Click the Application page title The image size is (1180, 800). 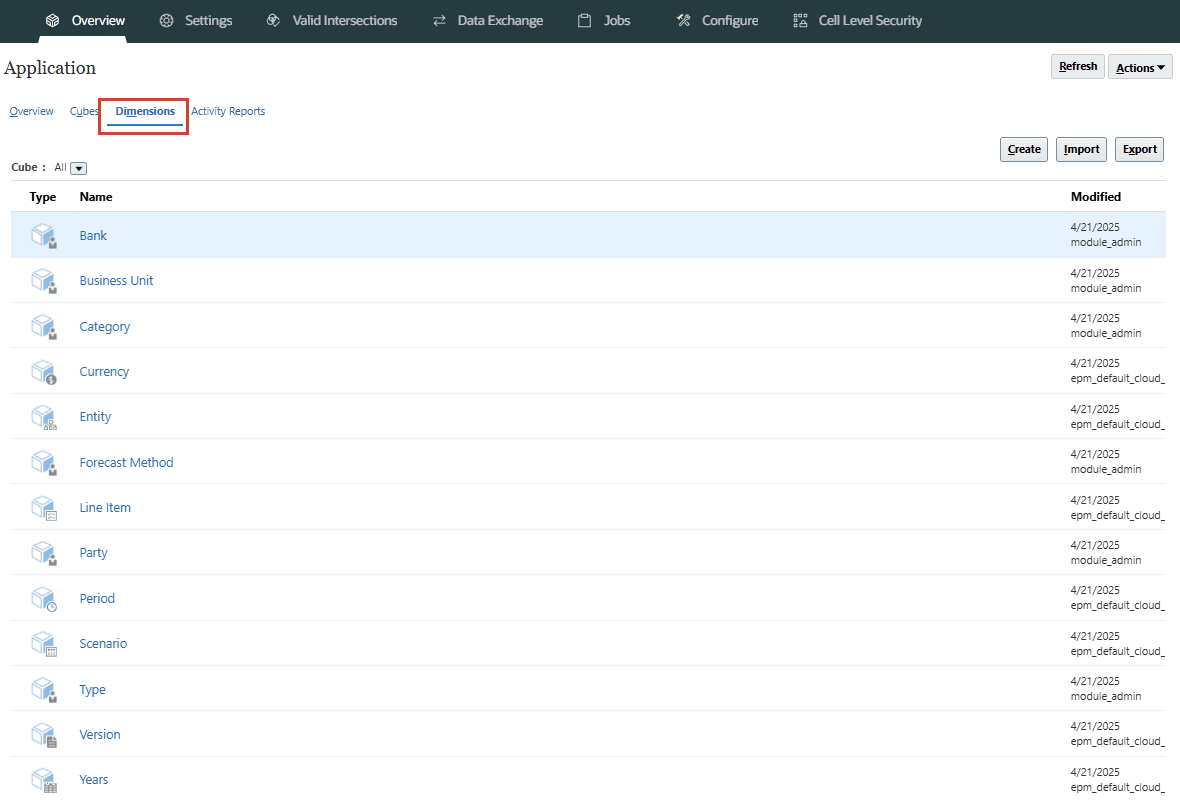[50, 68]
